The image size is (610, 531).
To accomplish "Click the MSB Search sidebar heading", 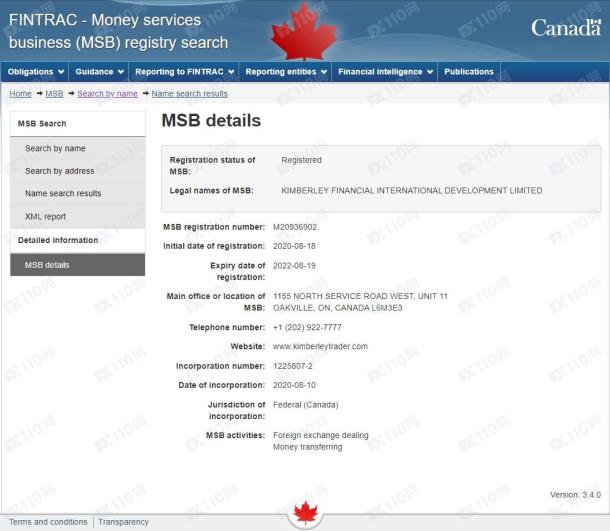I will coord(42,124).
